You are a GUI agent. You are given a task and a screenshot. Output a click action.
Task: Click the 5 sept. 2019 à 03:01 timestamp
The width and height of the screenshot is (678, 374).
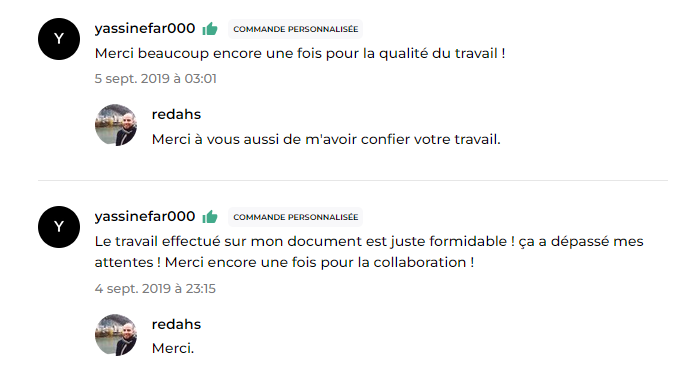coord(156,79)
